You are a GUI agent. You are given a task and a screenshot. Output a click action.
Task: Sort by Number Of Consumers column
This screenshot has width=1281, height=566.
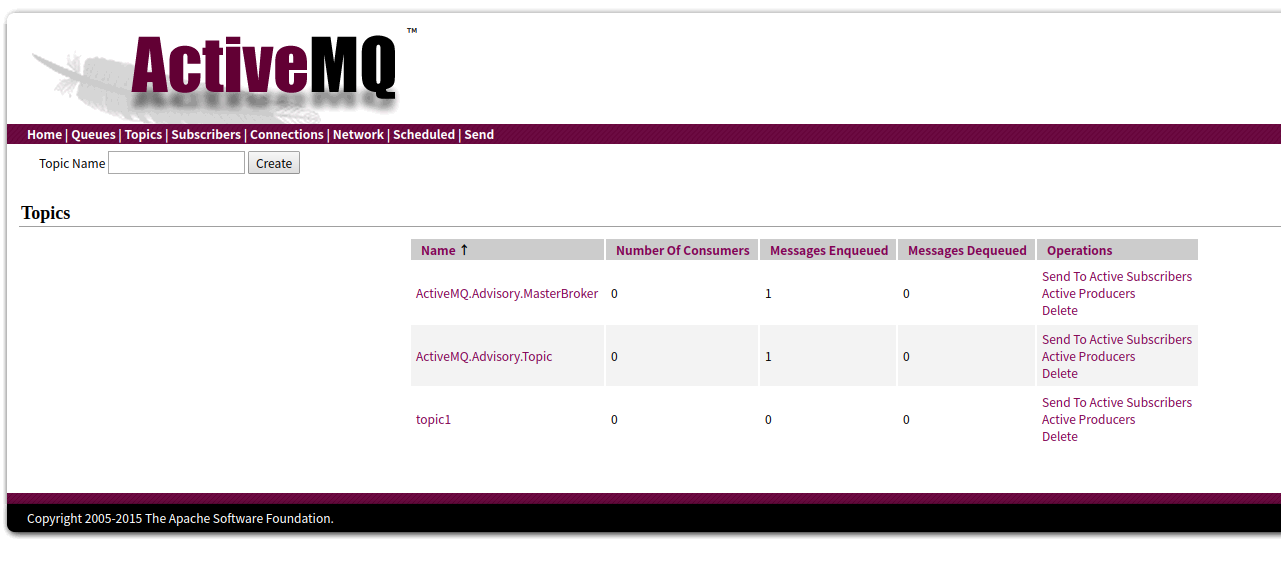tap(683, 250)
